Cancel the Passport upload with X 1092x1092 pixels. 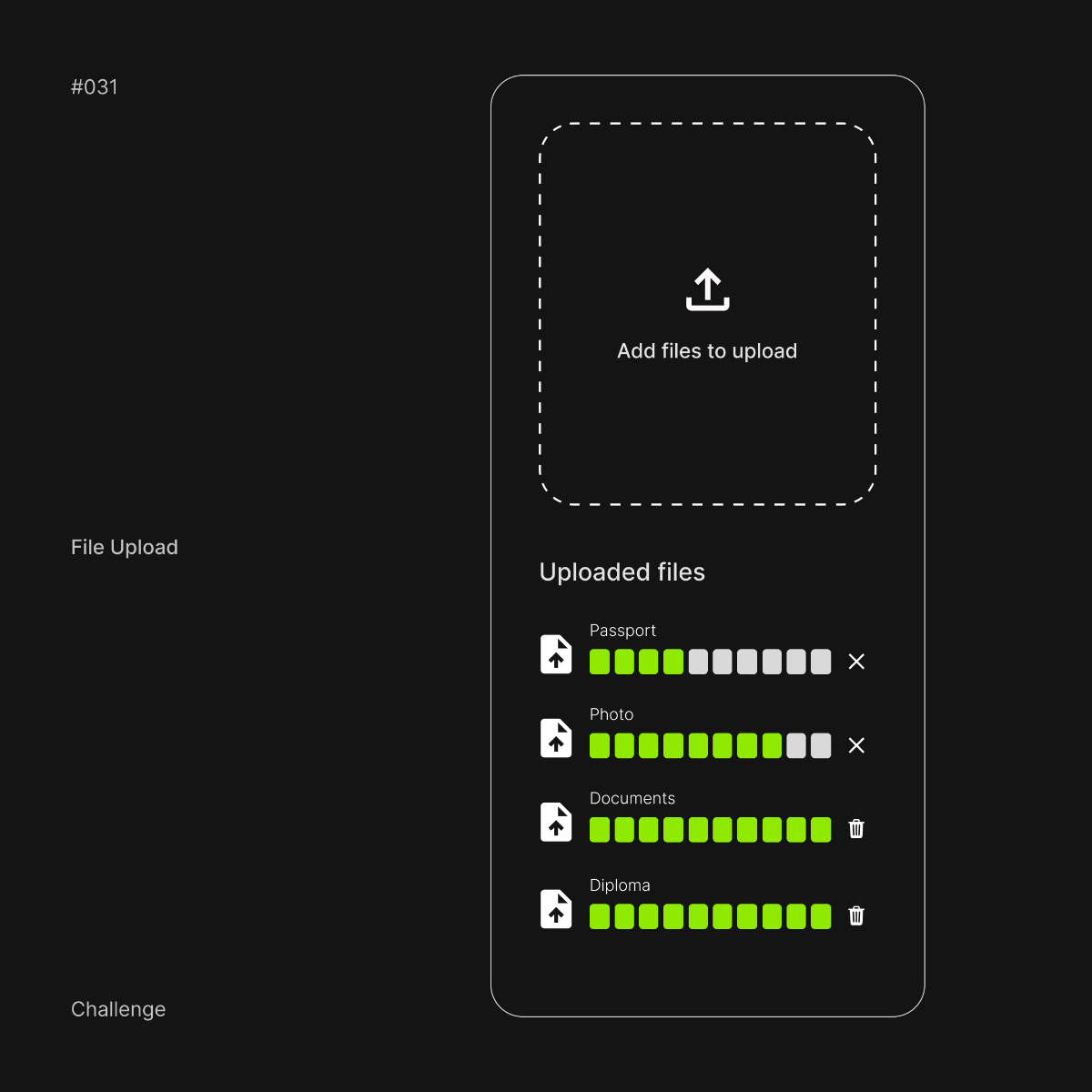pos(856,662)
